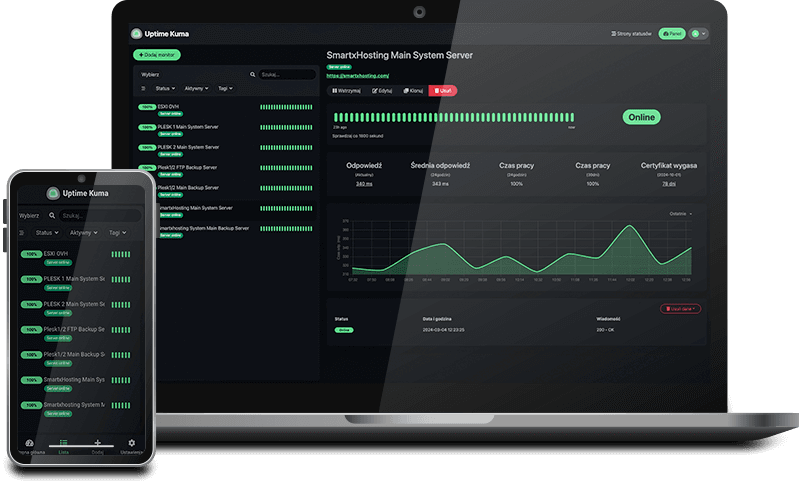Select PLESK 2 Main System on the phone
Image resolution: width=799 pixels, height=482 pixels.
click(x=76, y=308)
